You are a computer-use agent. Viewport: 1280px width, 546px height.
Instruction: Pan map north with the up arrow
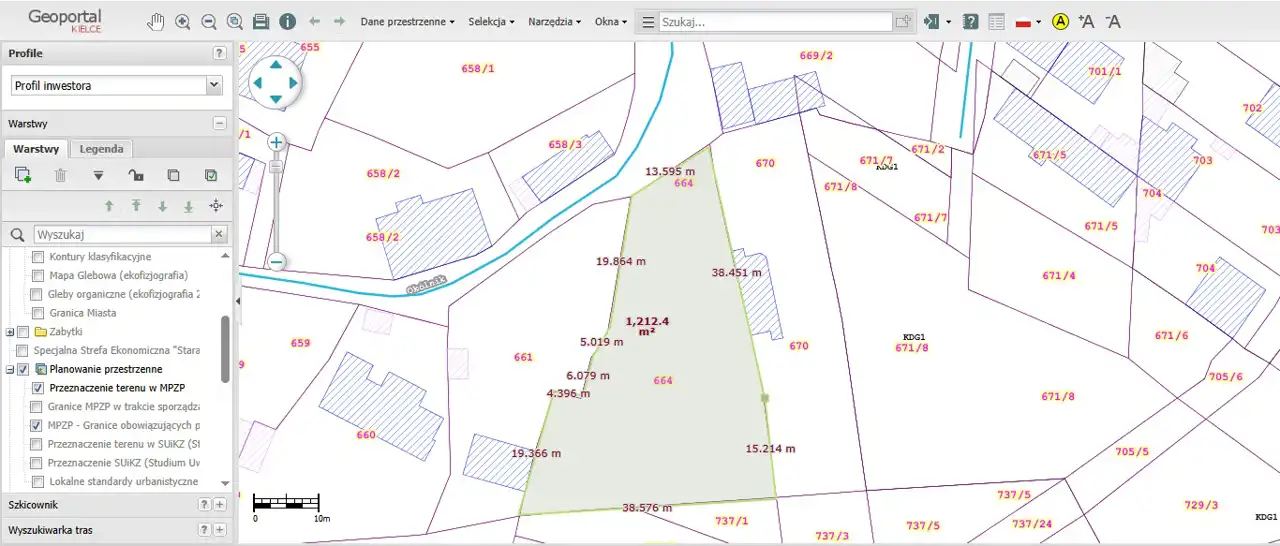275,64
